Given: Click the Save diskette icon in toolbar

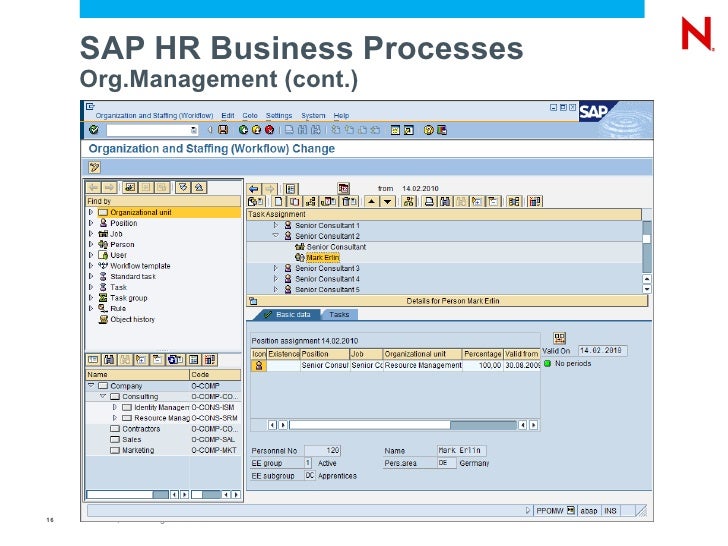Looking at the screenshot, I should (x=223, y=130).
